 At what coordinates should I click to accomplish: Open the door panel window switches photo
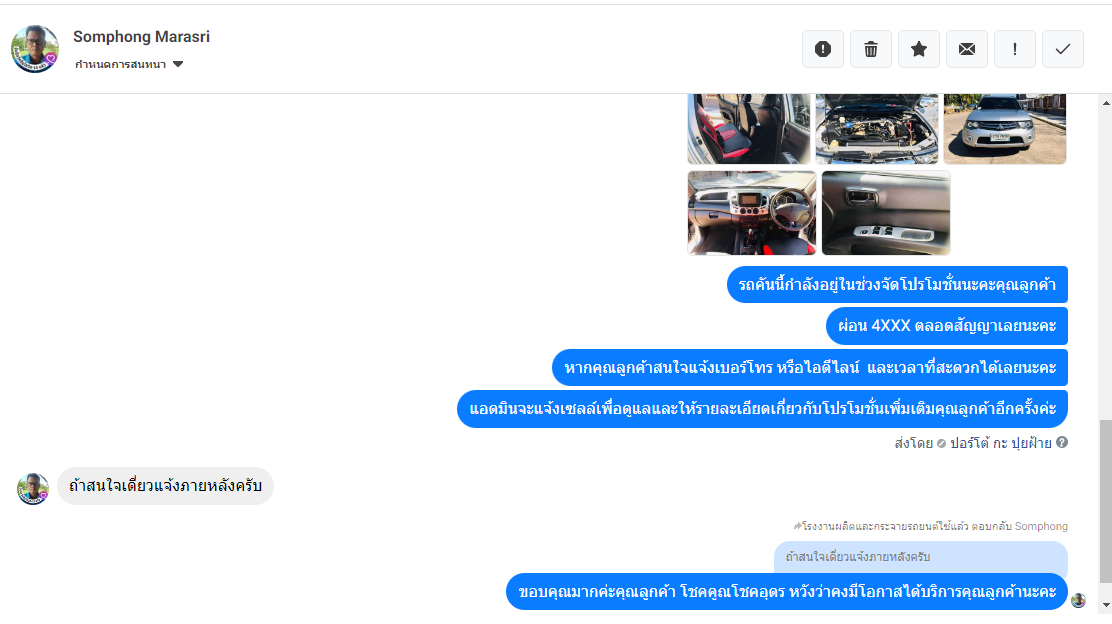pos(886,213)
